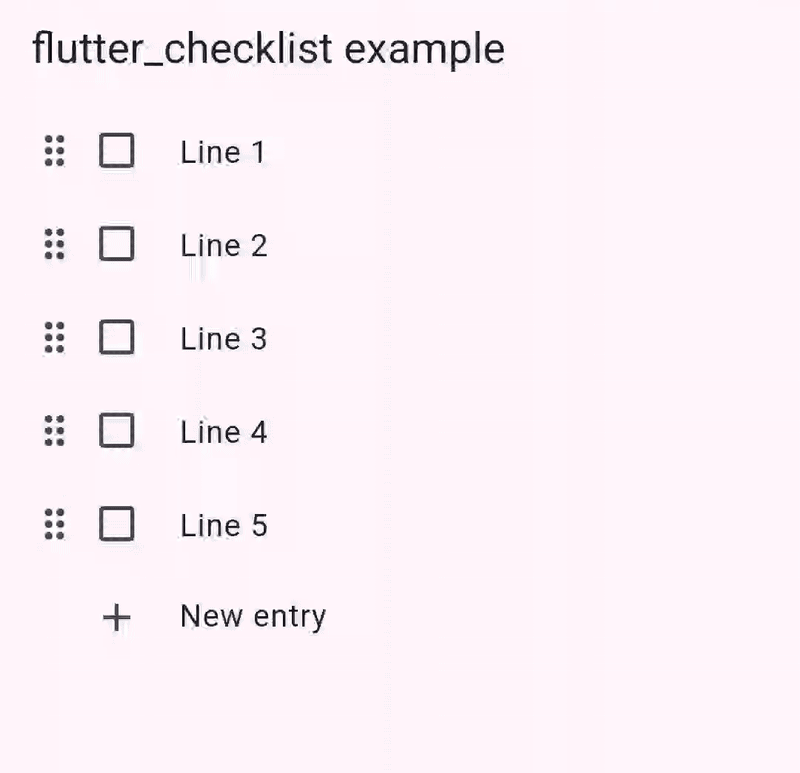Check the checkbox for Line 3

click(x=117, y=338)
